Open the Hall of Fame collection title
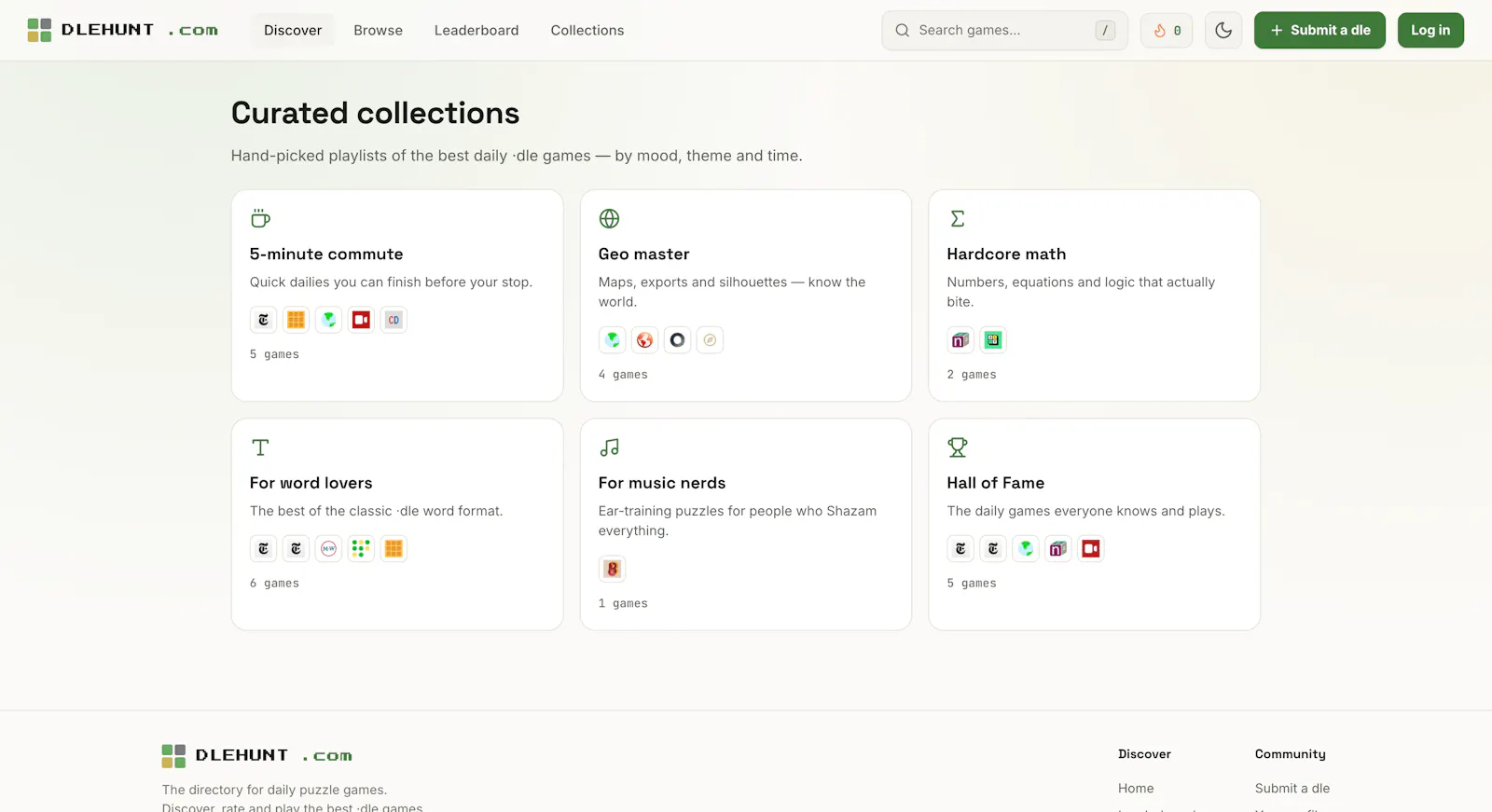The width and height of the screenshot is (1492, 812). click(x=996, y=483)
